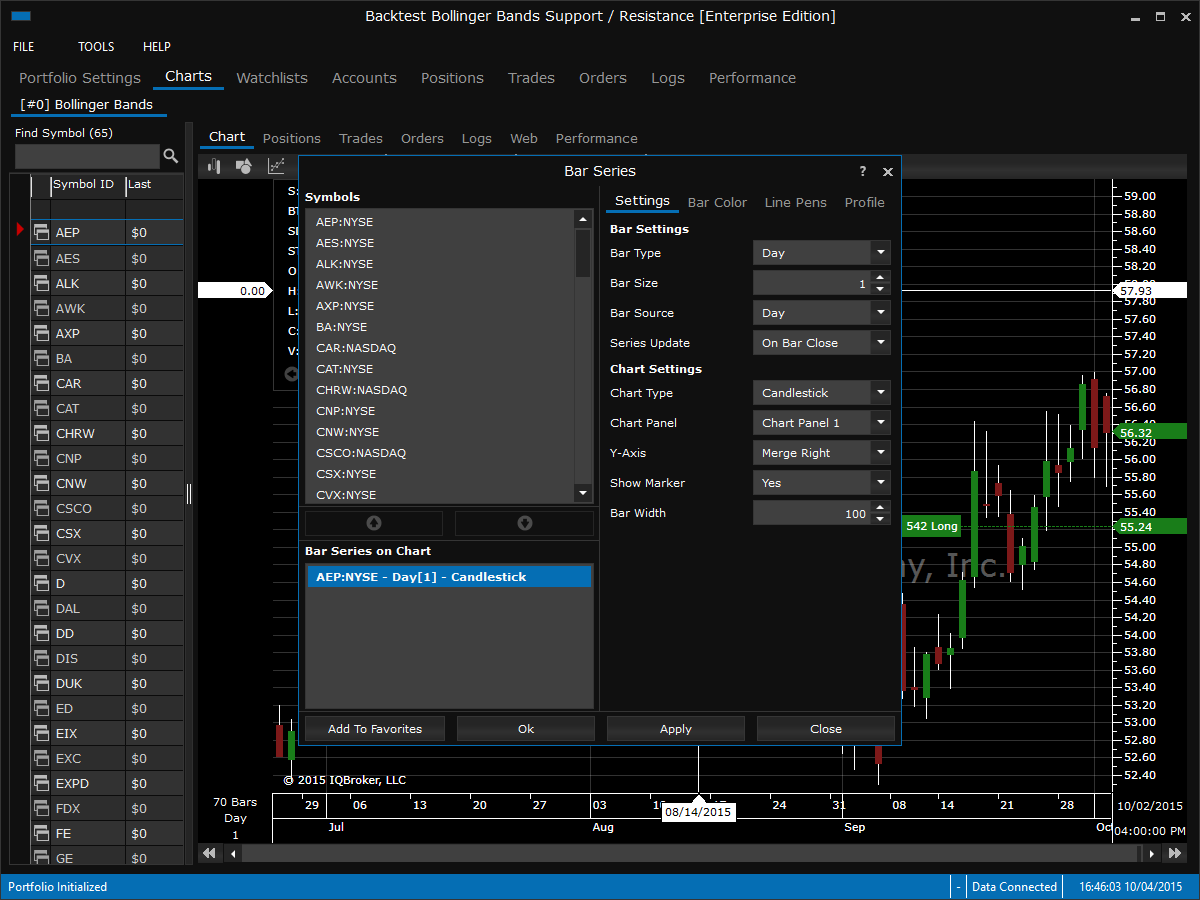Click the Ok button

point(526,729)
